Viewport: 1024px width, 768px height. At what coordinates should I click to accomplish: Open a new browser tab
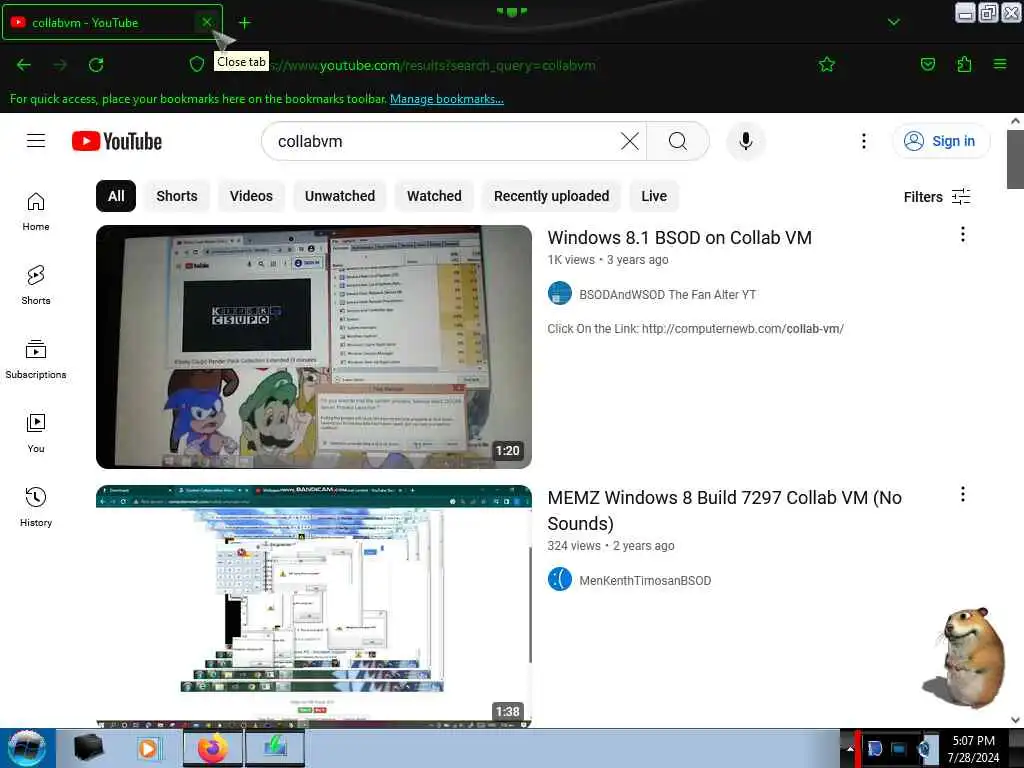click(244, 23)
